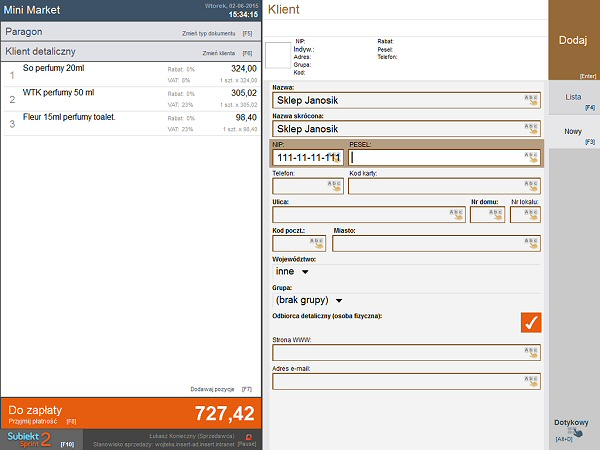
Task: Select the Nowy tab
Action: pos(574,132)
